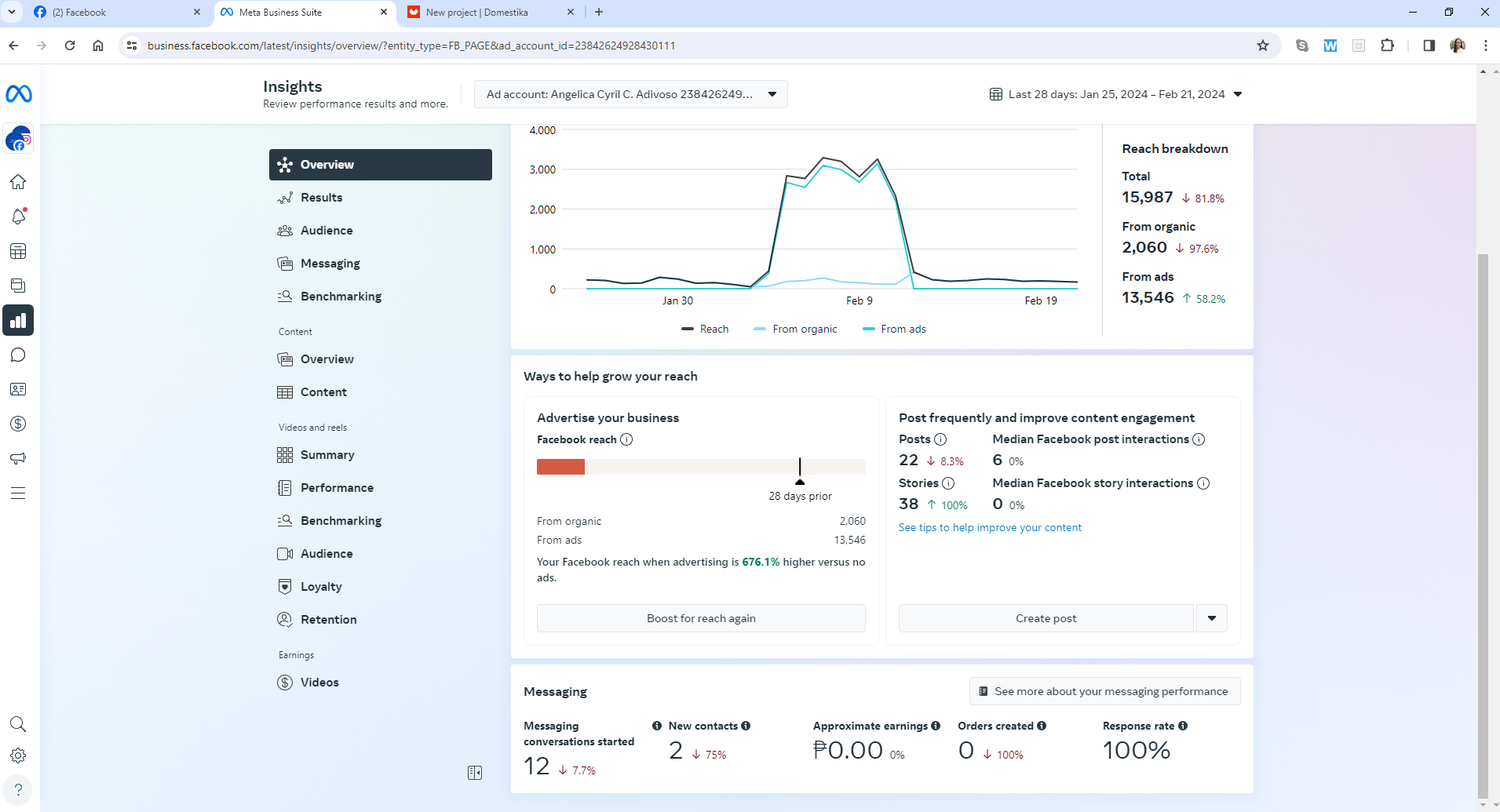
Task: Open Content Overview item
Action: pos(381,359)
